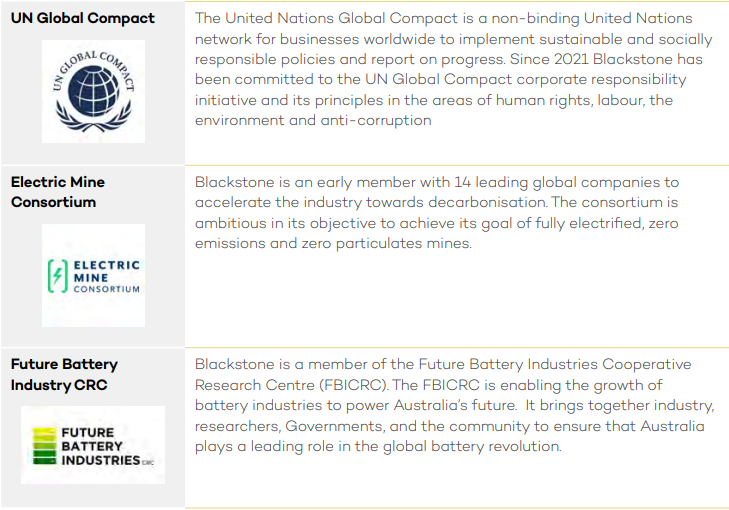Select the 'Future Battery Industry CRC' heading

64,374
